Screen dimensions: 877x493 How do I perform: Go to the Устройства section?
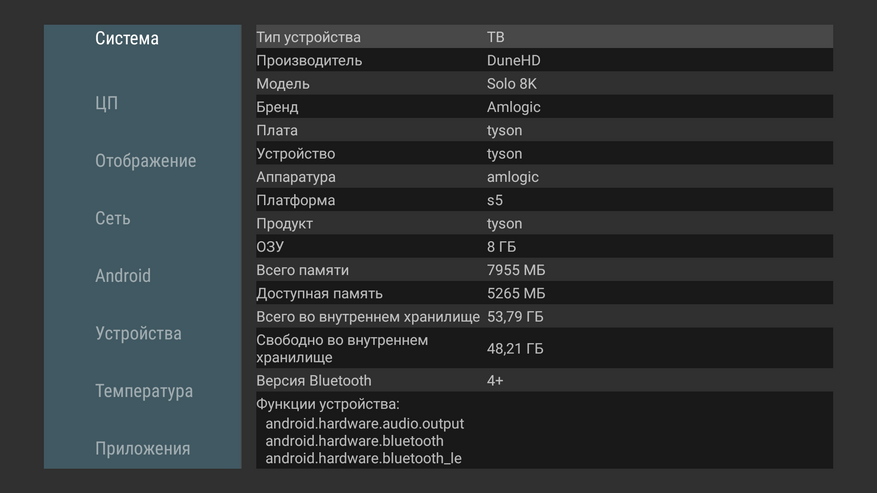coord(138,333)
